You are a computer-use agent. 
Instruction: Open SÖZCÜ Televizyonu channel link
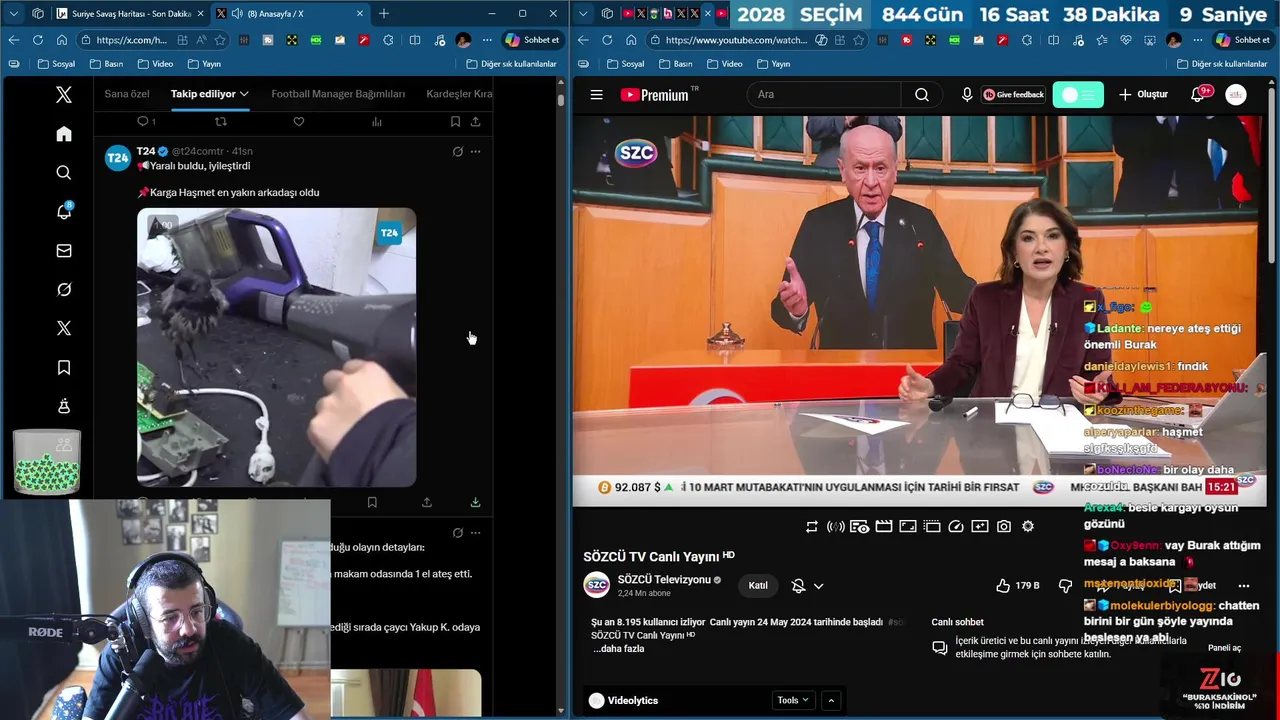tap(664, 579)
